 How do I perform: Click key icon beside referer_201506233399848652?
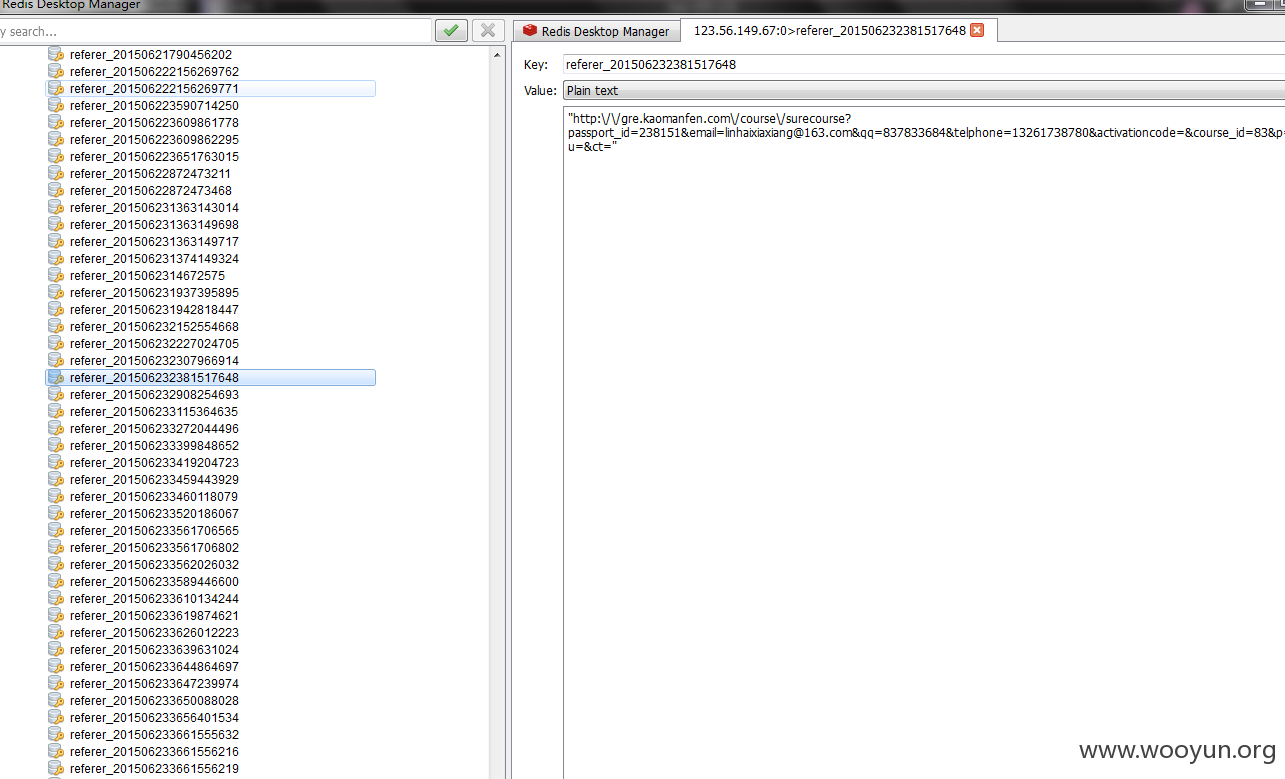click(56, 446)
